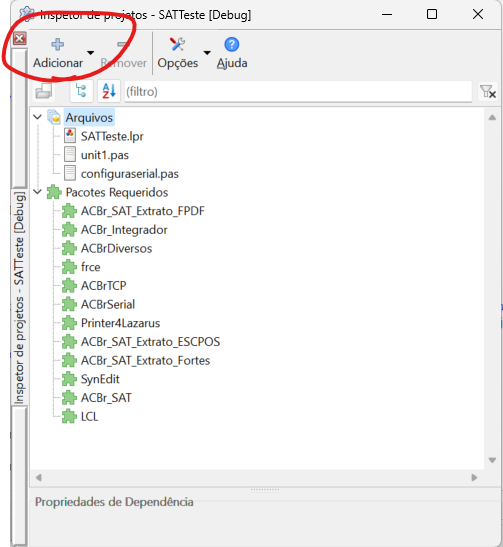The image size is (503, 547).
Task: Click the ACBr_SAT_Extrato_ESCPOS package icon
Action: tap(69, 342)
